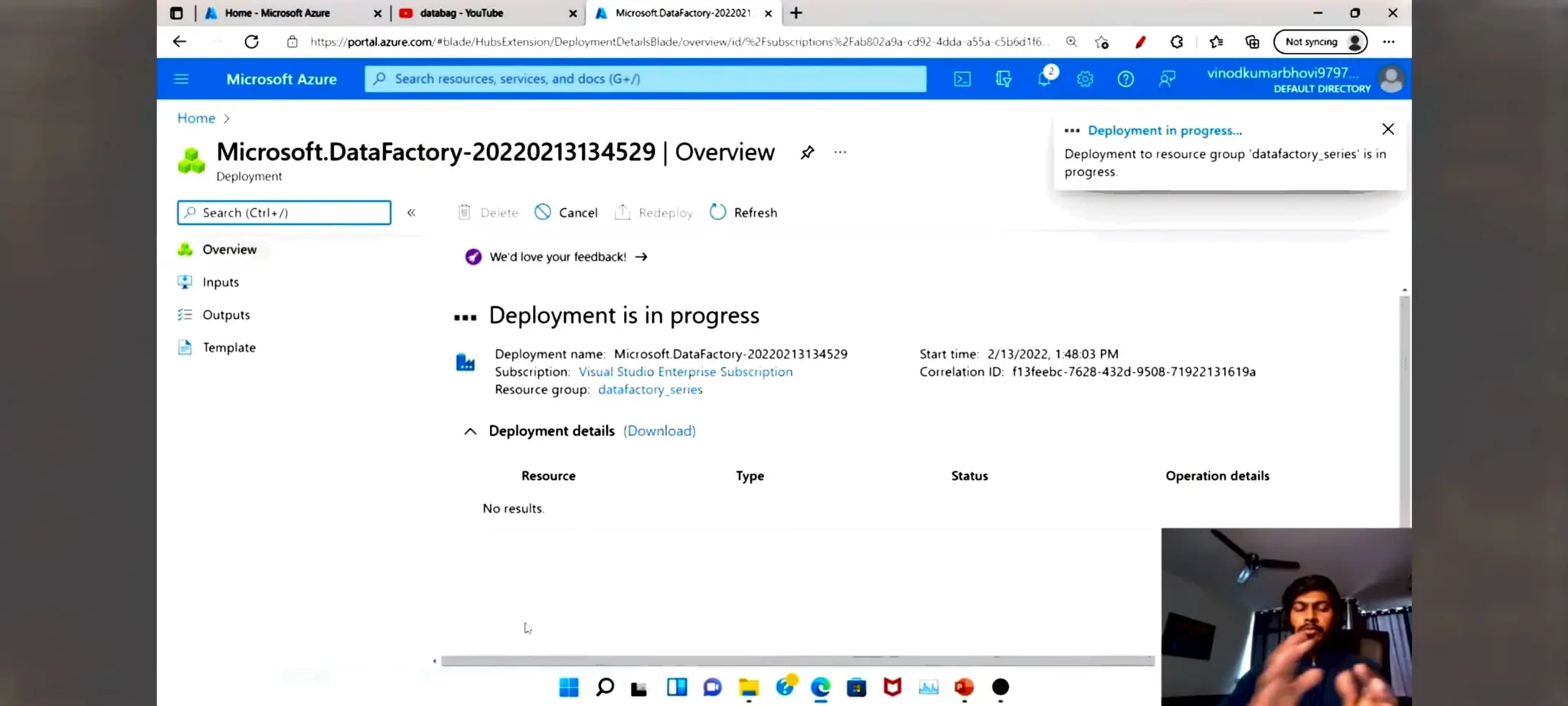This screenshot has height=706, width=1568.
Task: Cancel the running deployment
Action: (566, 212)
